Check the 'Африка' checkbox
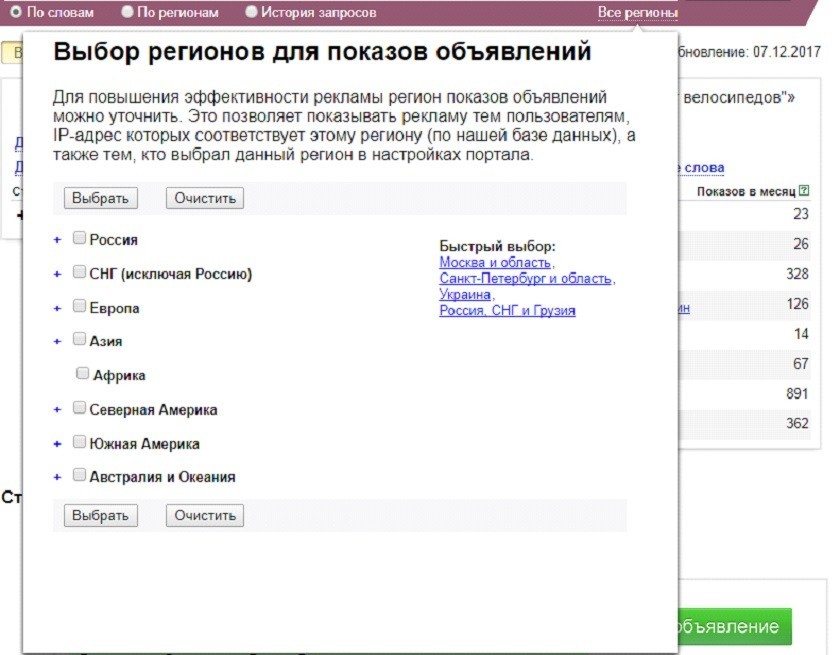Viewport: 840px width, 655px height. tap(82, 373)
